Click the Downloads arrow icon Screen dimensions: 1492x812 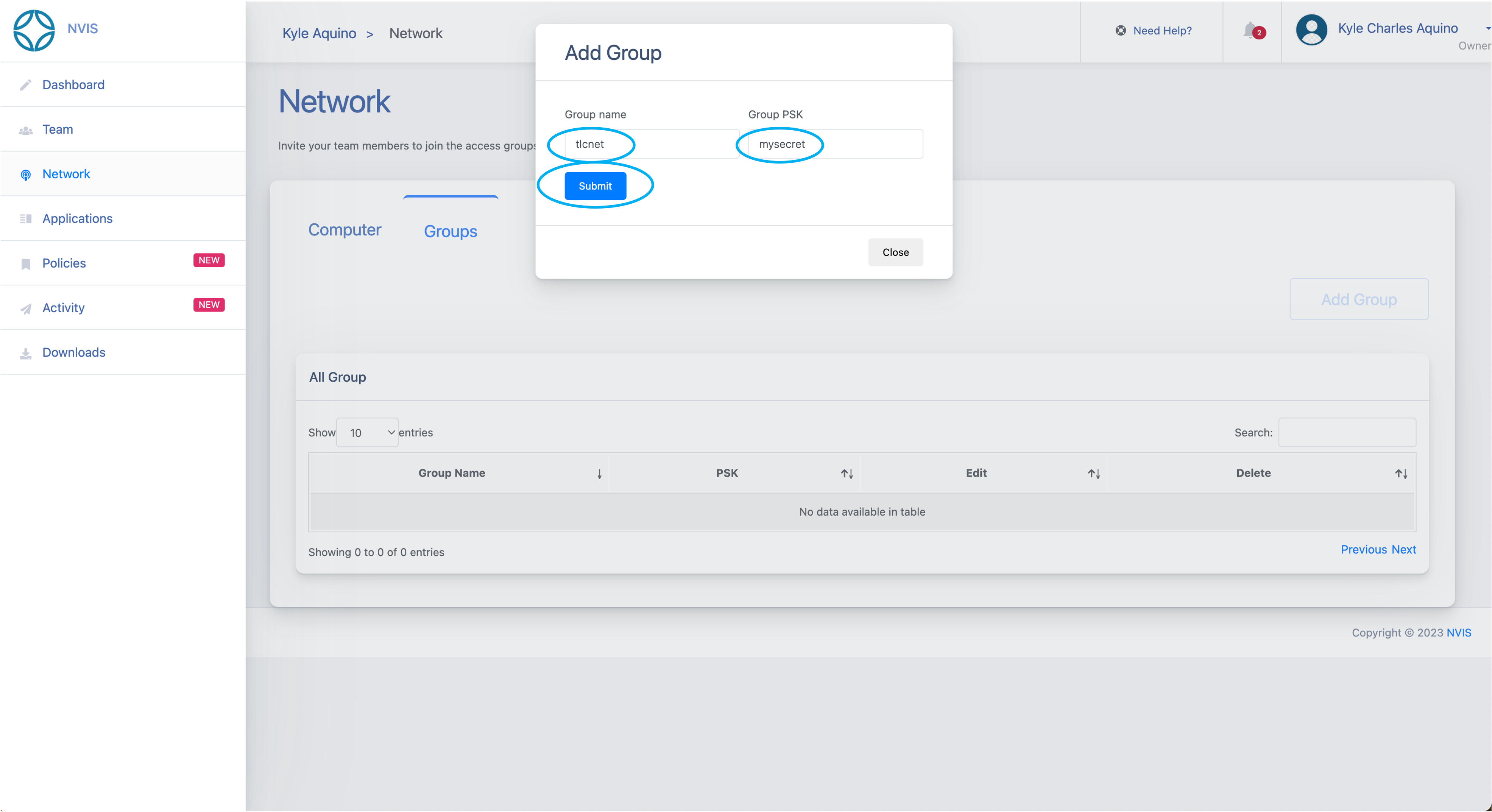pos(25,353)
